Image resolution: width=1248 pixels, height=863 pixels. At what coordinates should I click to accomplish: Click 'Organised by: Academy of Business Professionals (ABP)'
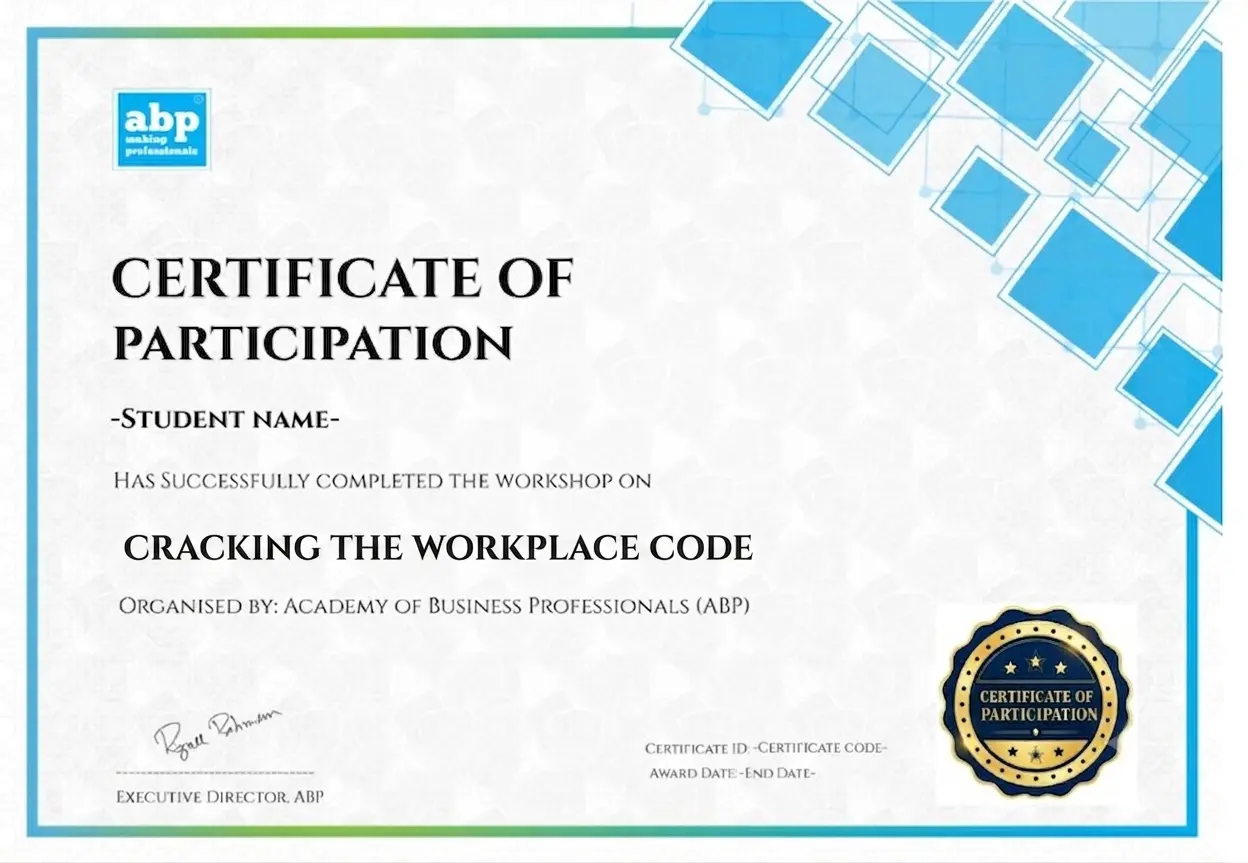click(x=434, y=606)
